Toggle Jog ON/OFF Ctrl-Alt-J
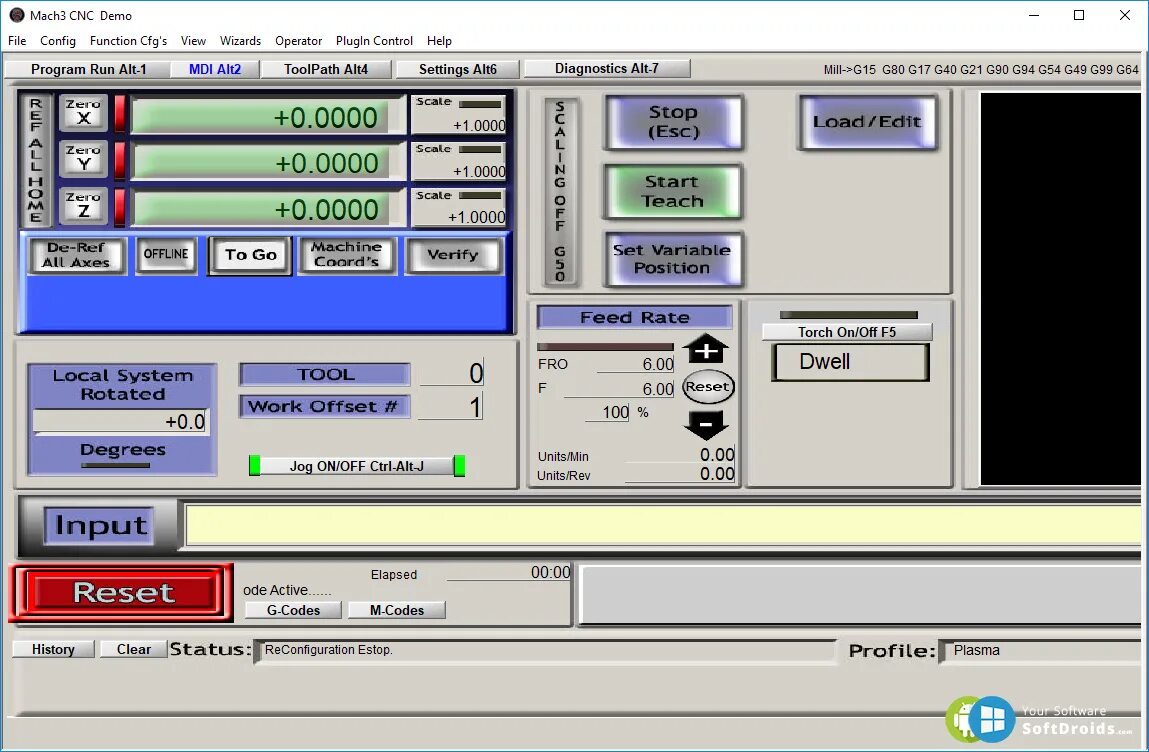The image size is (1149, 752). click(x=357, y=466)
